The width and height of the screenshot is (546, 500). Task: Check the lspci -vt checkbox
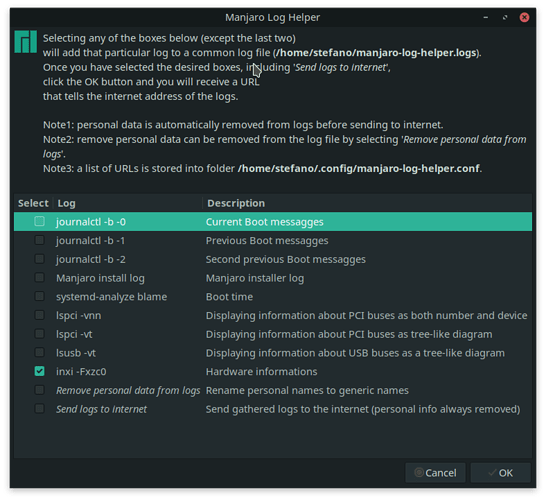tap(39, 334)
